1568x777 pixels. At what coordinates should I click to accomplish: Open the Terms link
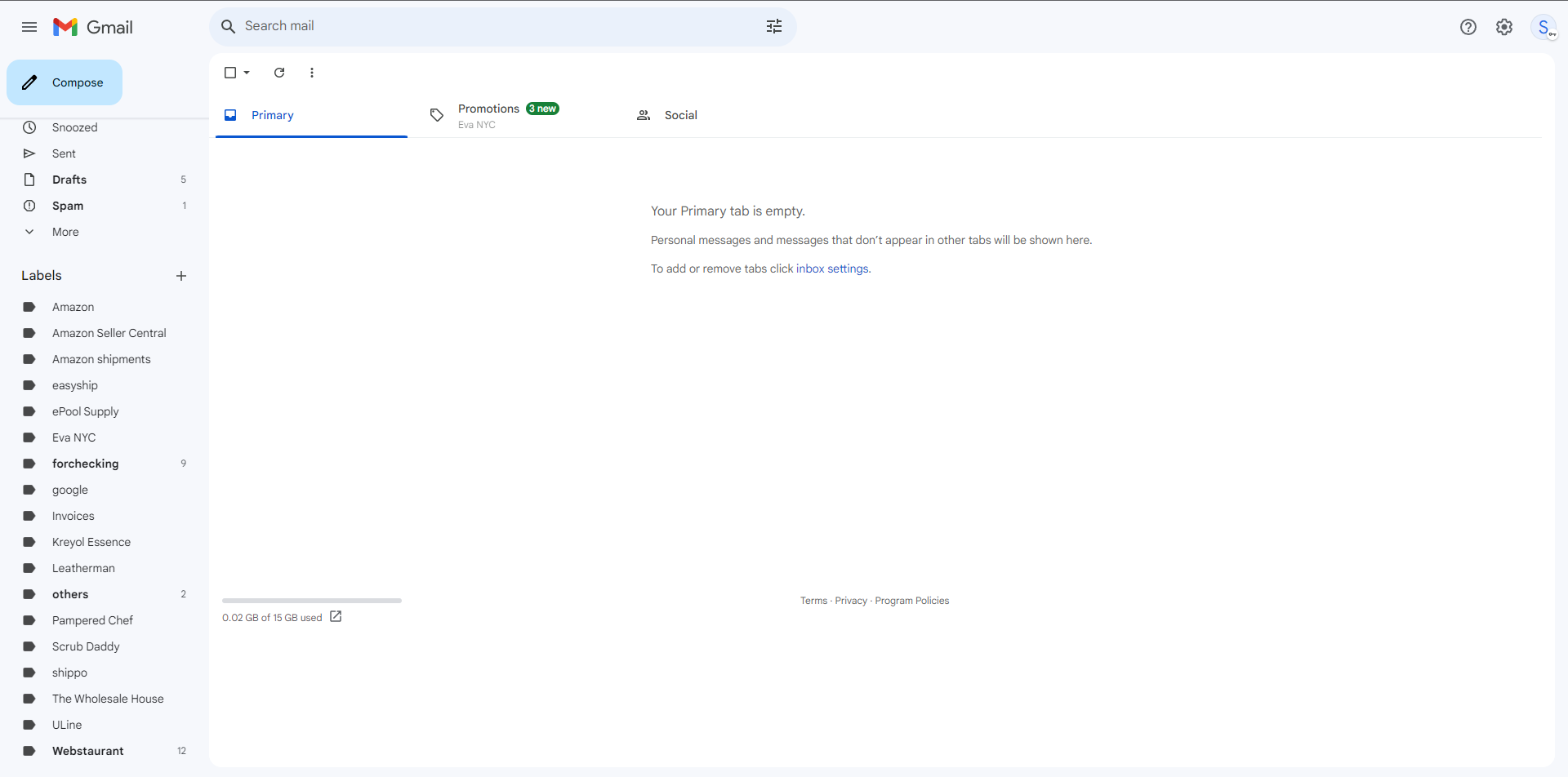(x=813, y=601)
